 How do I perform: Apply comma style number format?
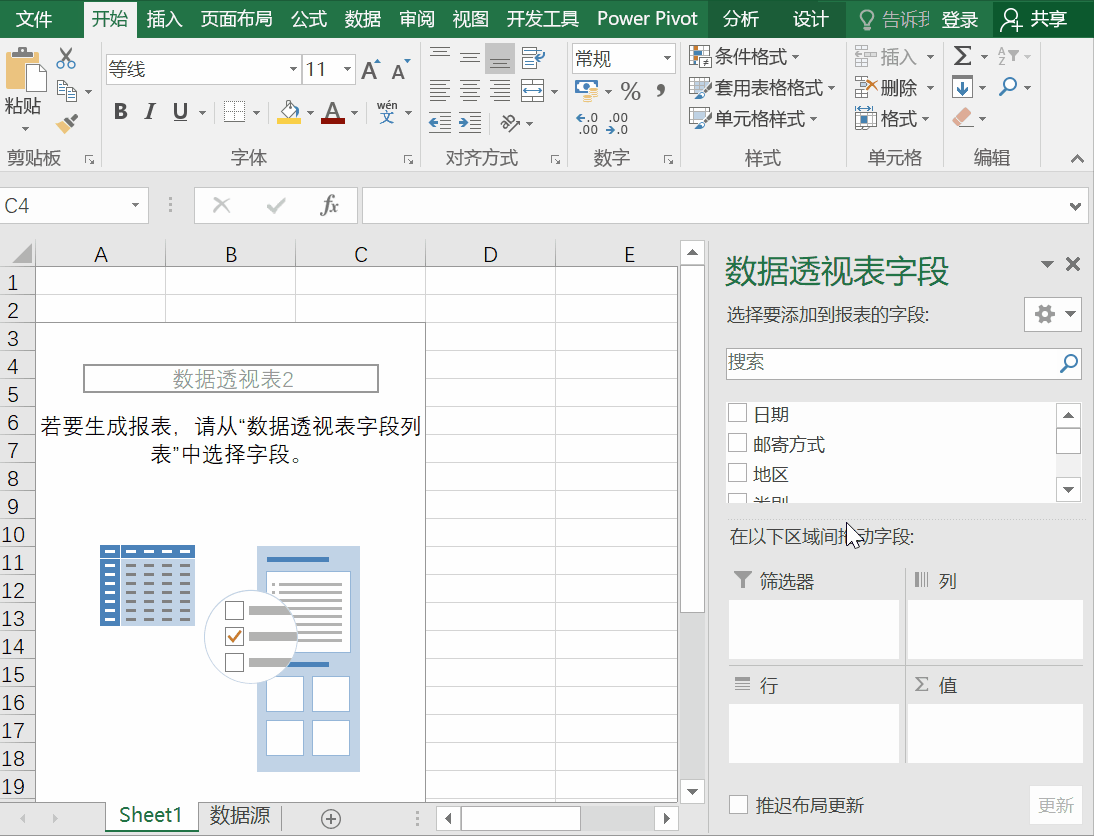click(660, 91)
